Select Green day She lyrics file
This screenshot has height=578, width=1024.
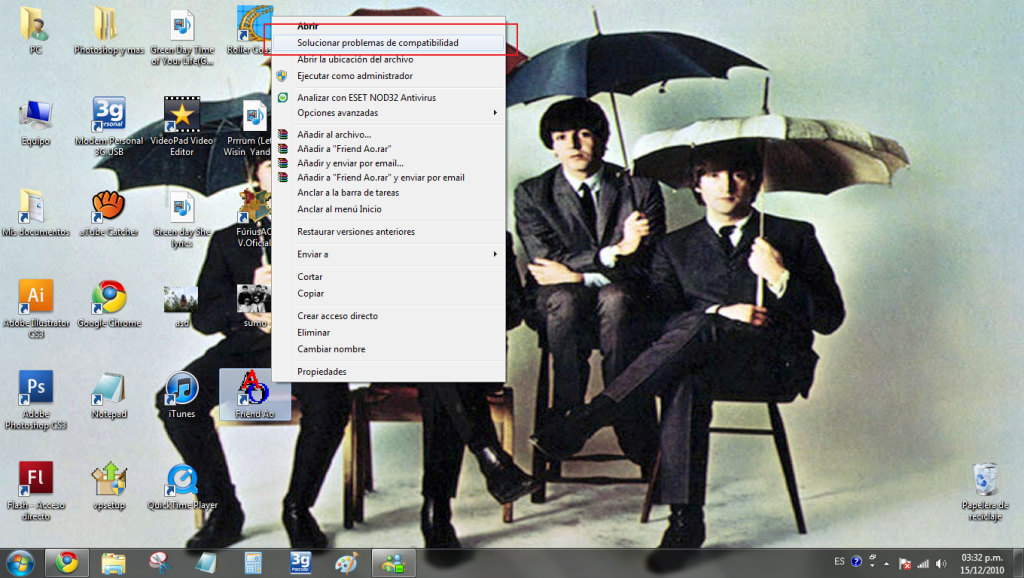coord(182,219)
